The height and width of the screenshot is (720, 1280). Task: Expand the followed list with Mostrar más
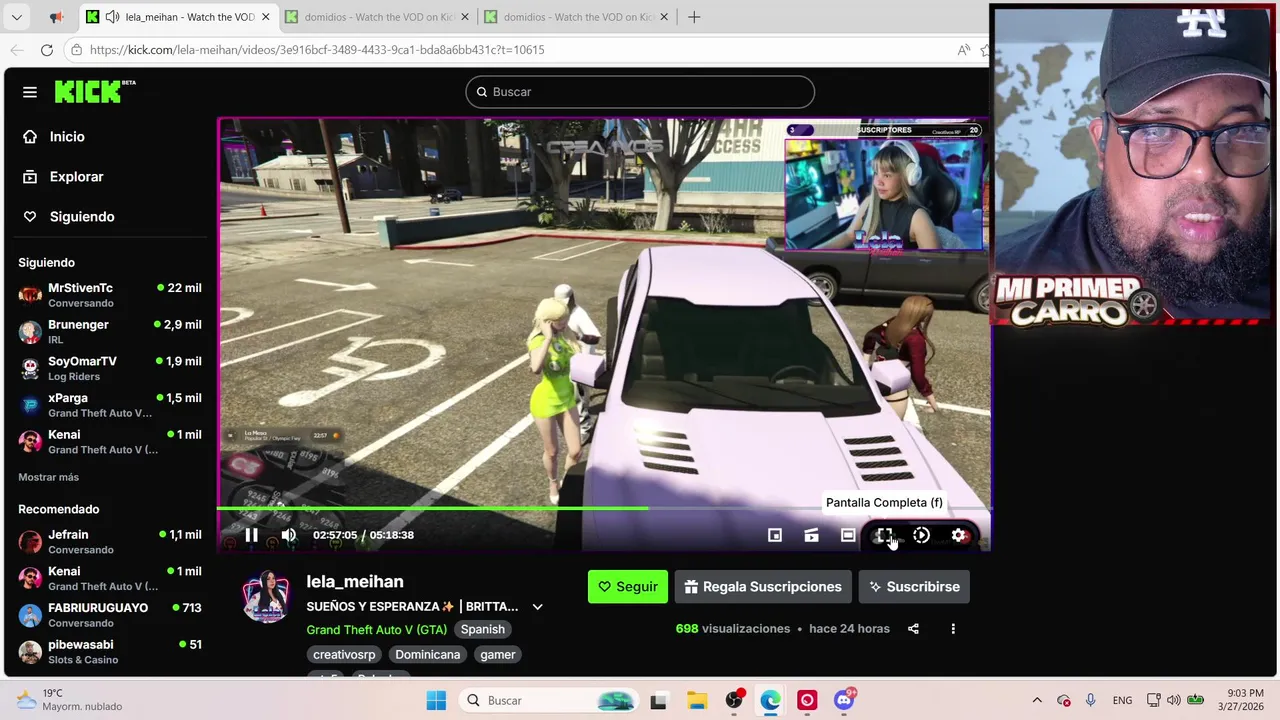[x=48, y=477]
